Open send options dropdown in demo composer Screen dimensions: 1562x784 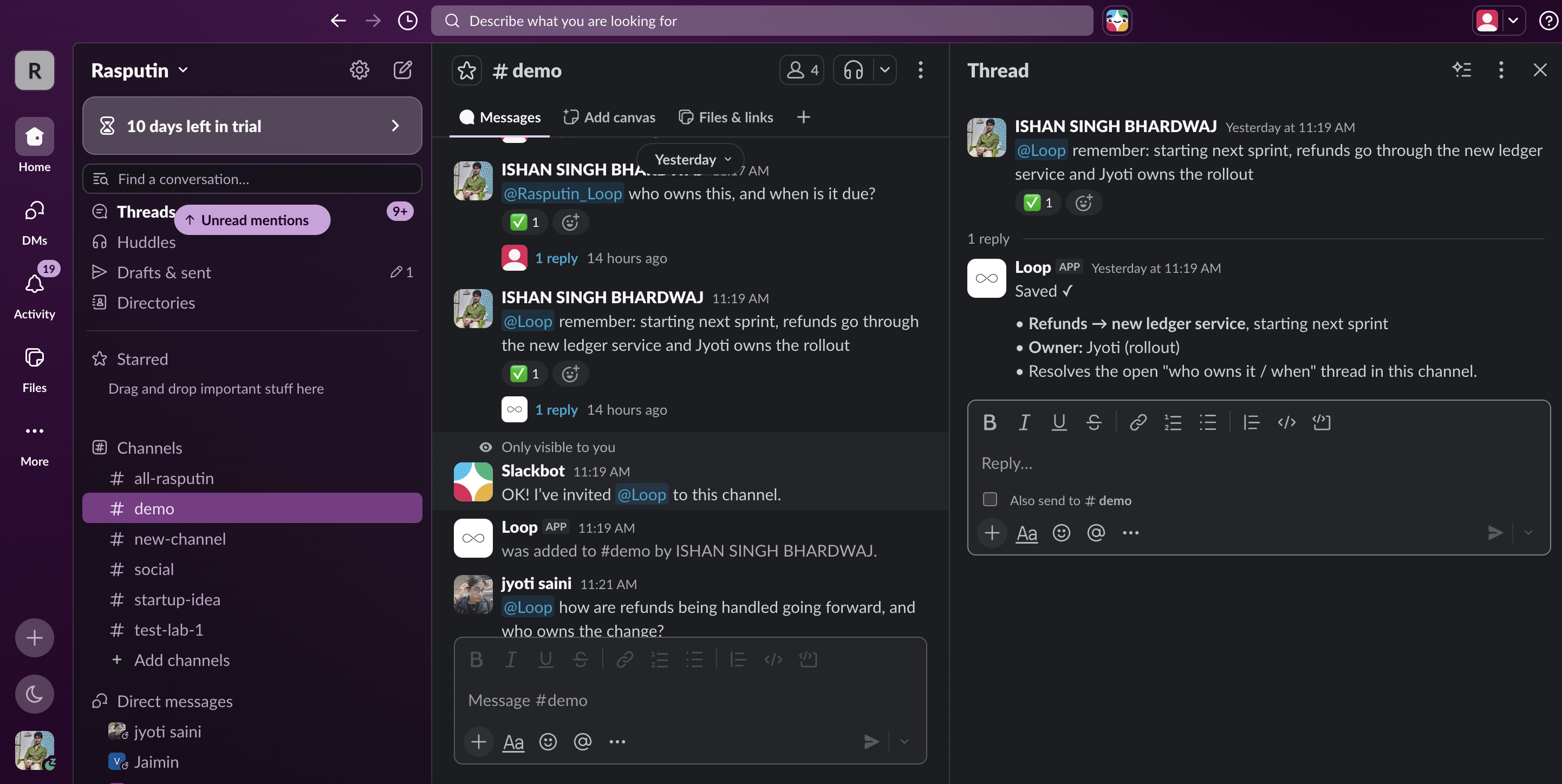(x=904, y=742)
